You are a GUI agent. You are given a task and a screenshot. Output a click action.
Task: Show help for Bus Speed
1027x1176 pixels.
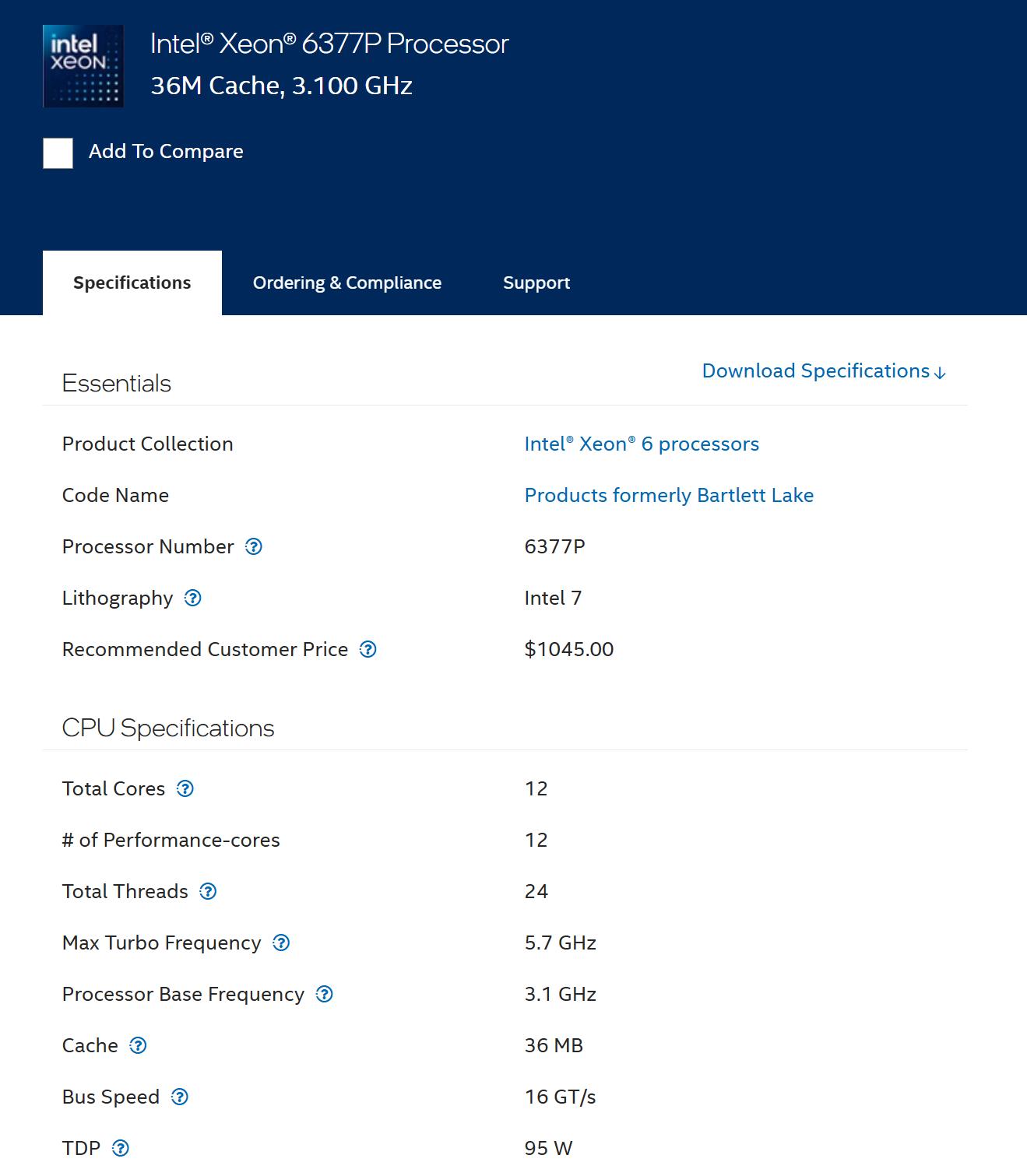tap(179, 1097)
